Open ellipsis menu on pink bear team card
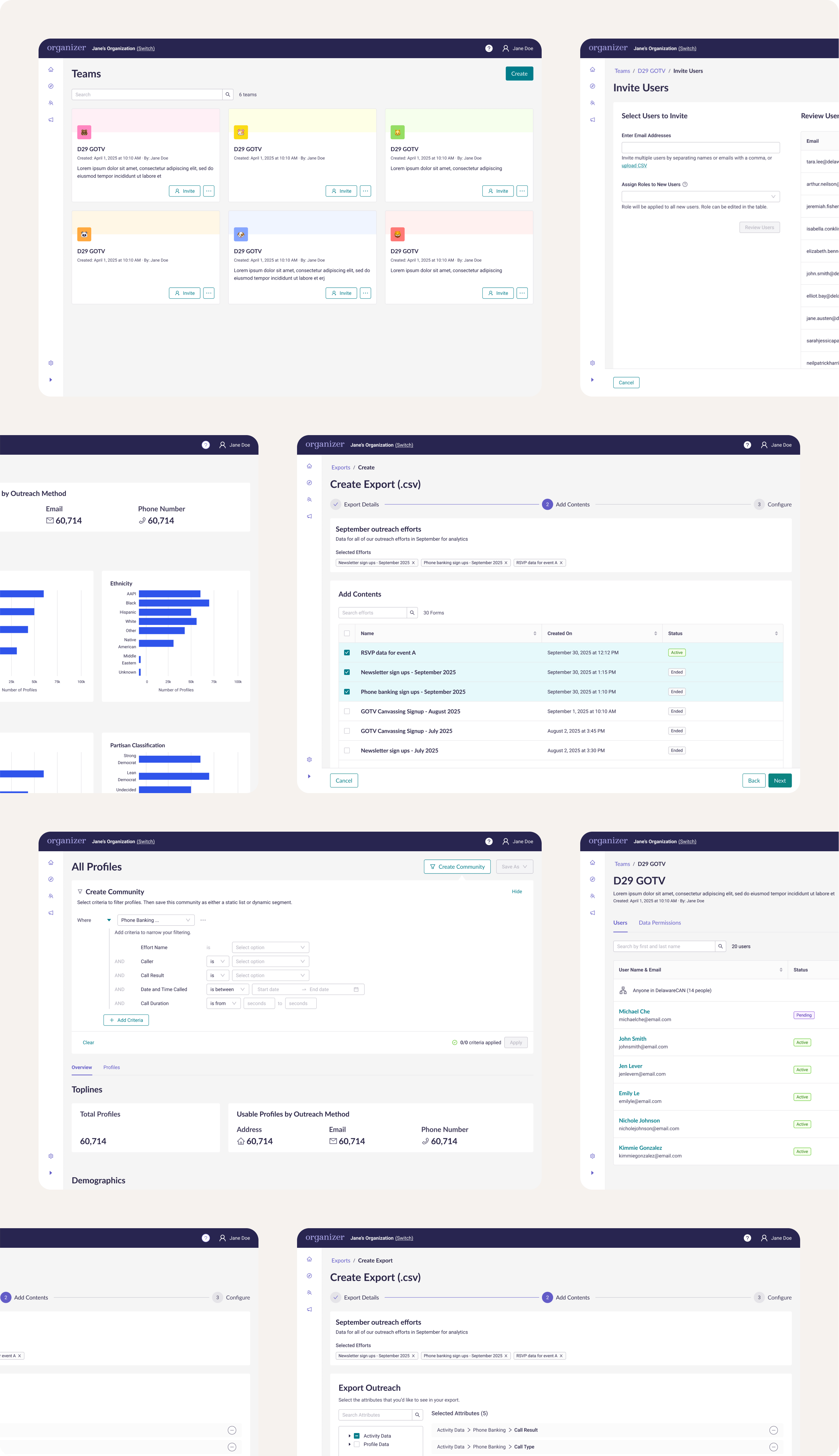The height and width of the screenshot is (1456, 839). 208,191
